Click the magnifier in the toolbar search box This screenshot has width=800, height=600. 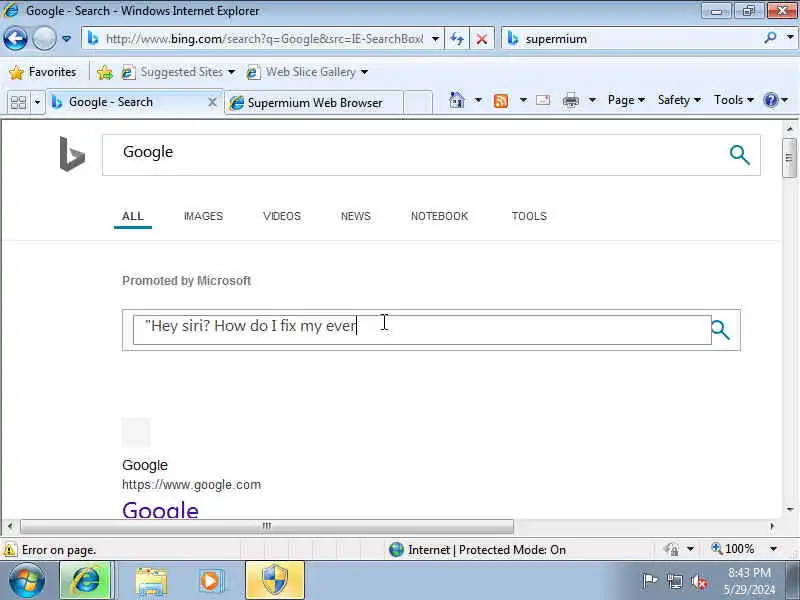point(770,38)
